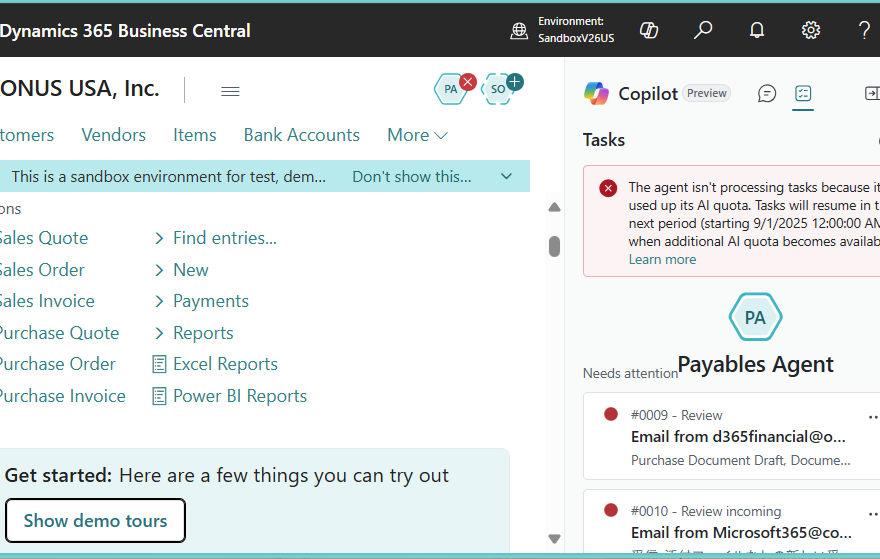Create a new Purchase Invoice

63,396
